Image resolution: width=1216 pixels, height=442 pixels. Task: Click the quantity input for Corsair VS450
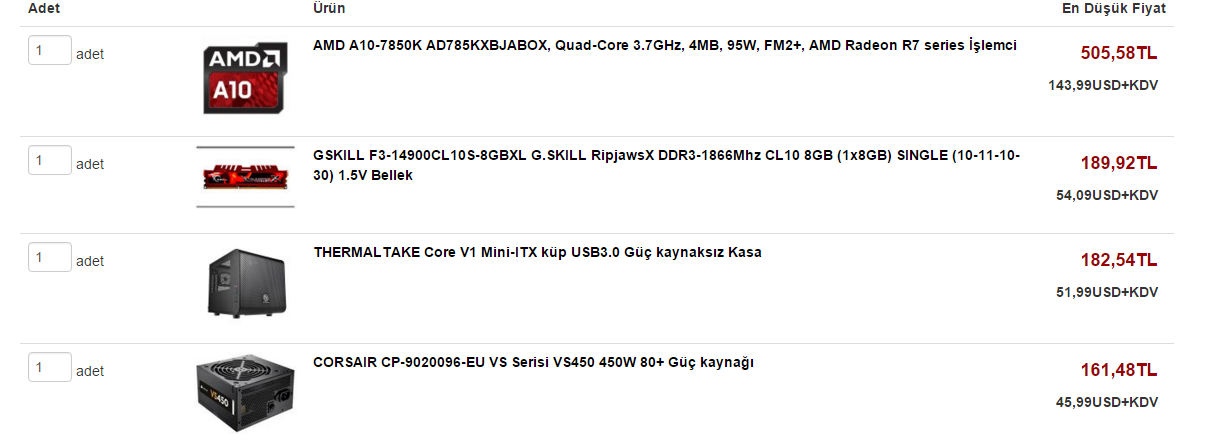50,368
